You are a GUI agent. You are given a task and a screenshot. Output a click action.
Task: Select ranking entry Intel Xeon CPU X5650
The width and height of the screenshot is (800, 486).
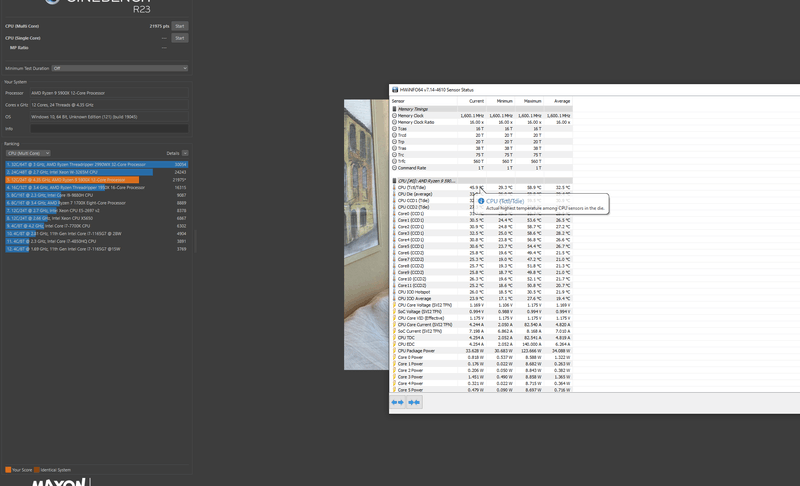(x=96, y=218)
